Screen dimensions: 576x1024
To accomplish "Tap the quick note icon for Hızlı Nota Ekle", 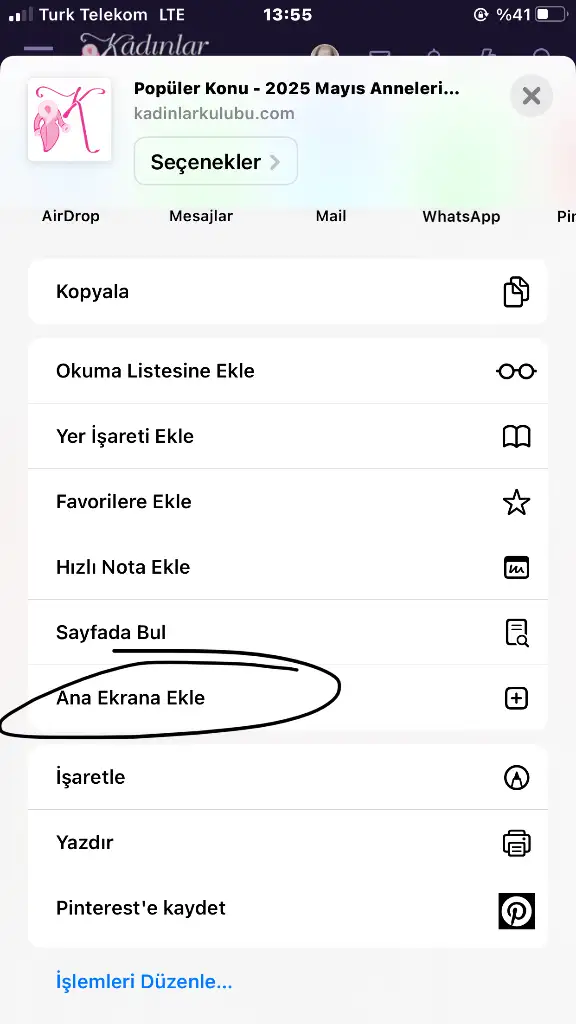I will click(516, 568).
